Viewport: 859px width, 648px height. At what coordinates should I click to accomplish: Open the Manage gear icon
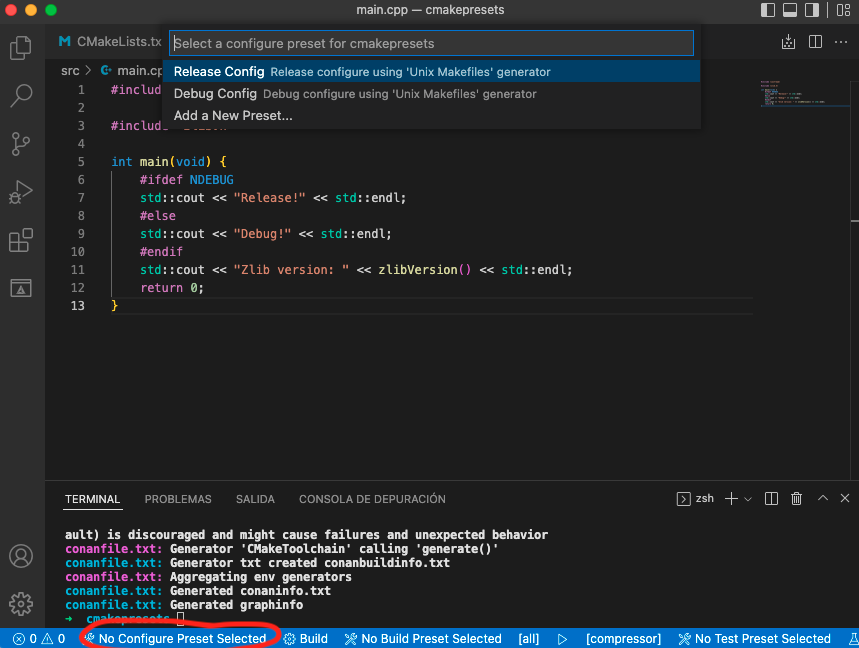21,604
